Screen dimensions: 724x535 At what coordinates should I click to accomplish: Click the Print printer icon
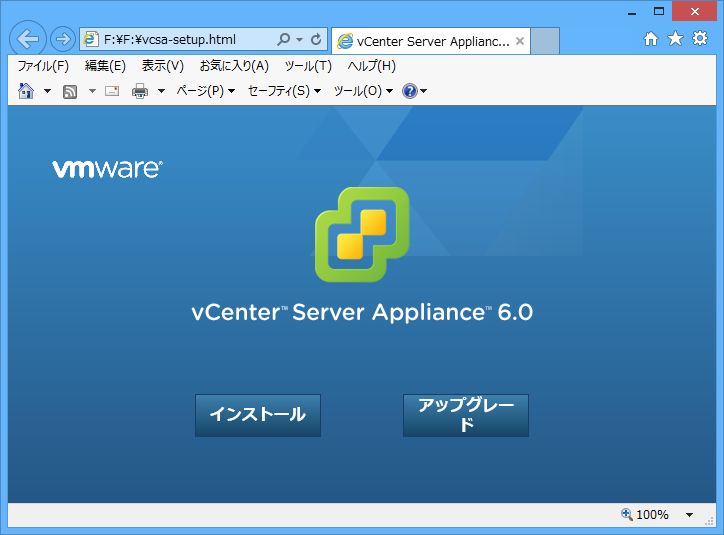pyautogui.click(x=140, y=91)
